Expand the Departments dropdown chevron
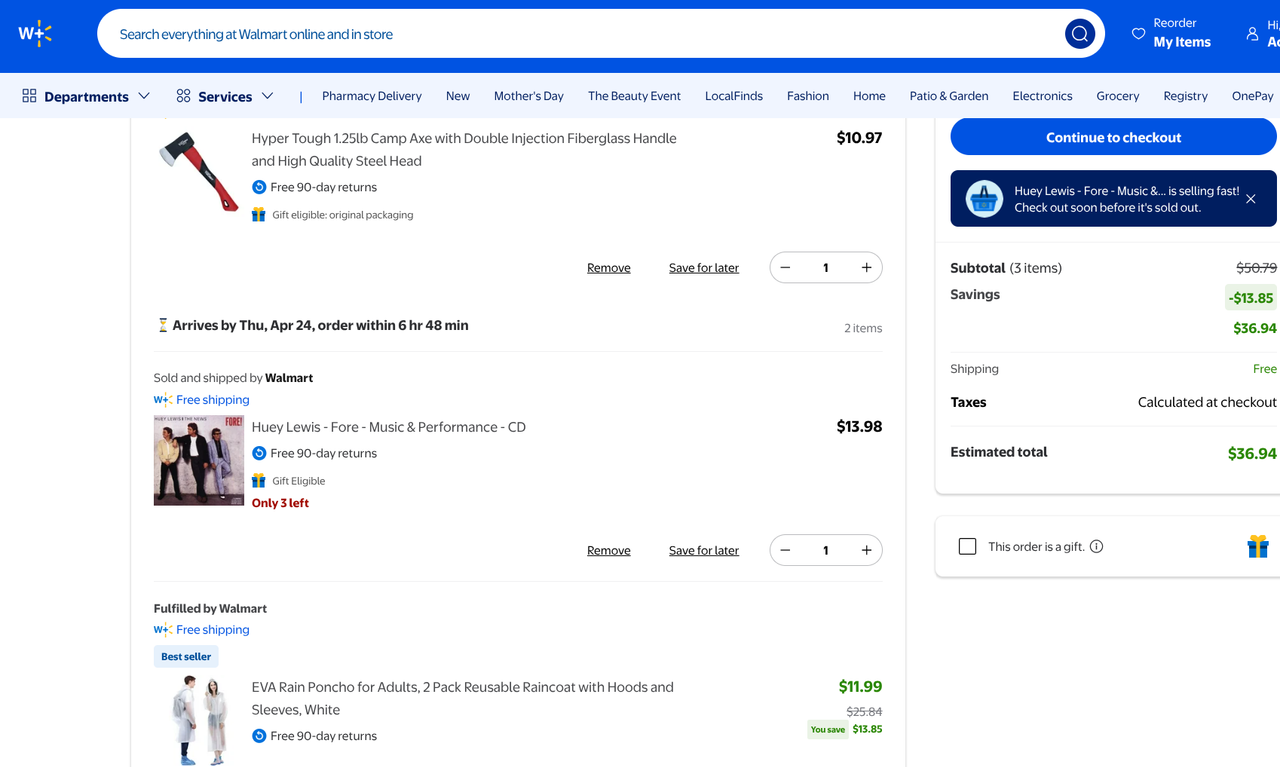 click(144, 96)
